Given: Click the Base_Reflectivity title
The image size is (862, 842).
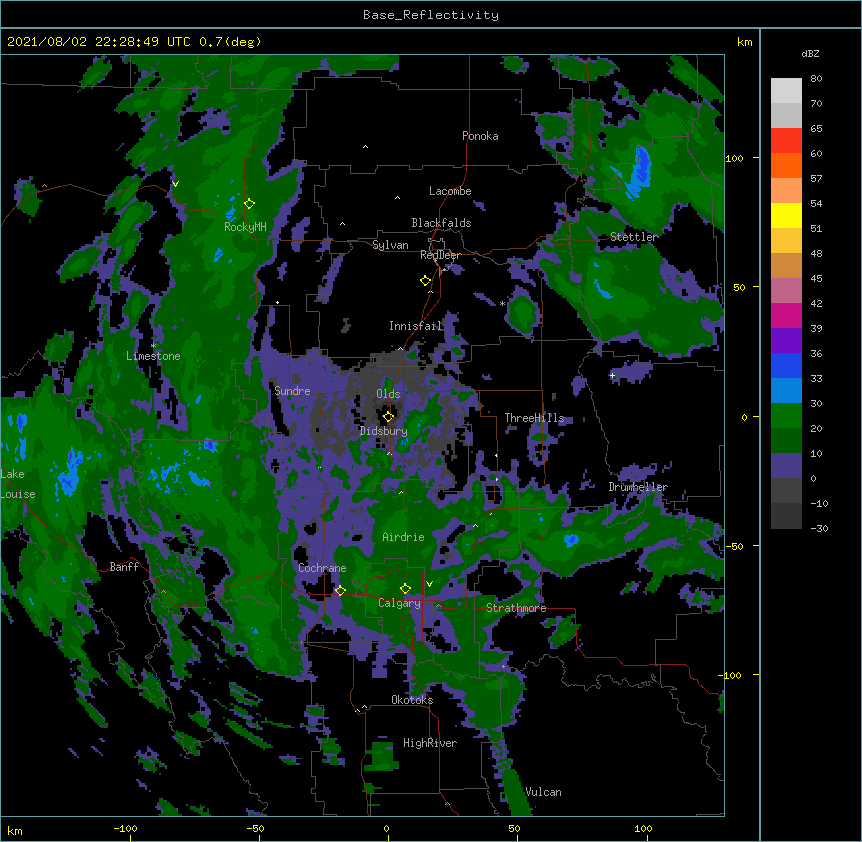Looking at the screenshot, I should point(431,15).
